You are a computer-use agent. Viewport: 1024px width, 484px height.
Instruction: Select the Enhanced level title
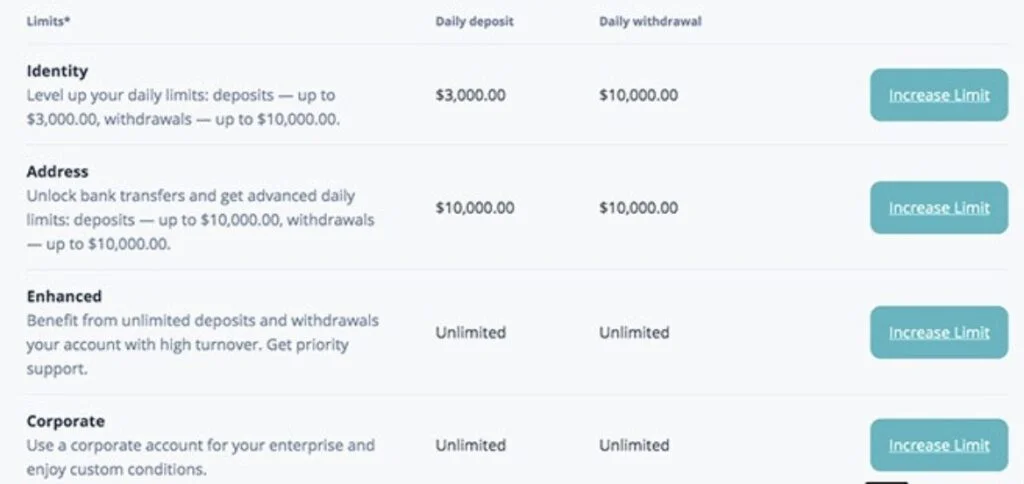coord(64,296)
